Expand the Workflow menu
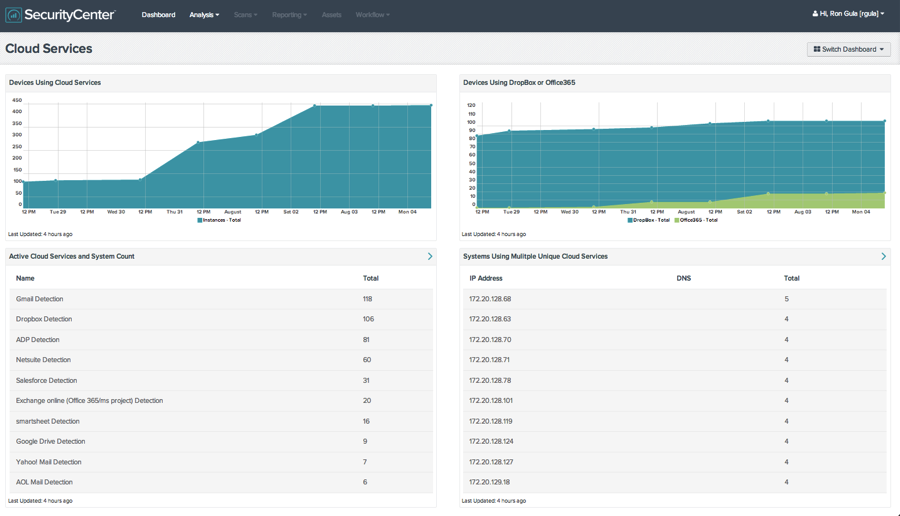The width and height of the screenshot is (900, 516). coord(373,15)
